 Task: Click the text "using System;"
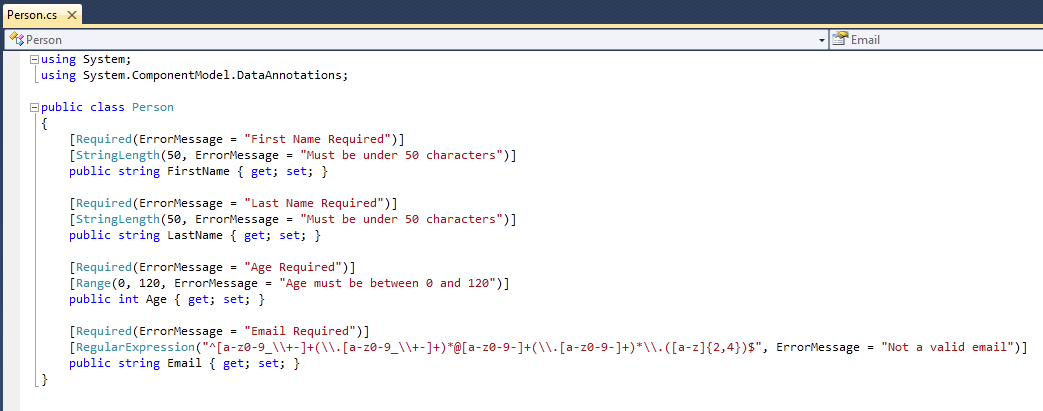86,59
